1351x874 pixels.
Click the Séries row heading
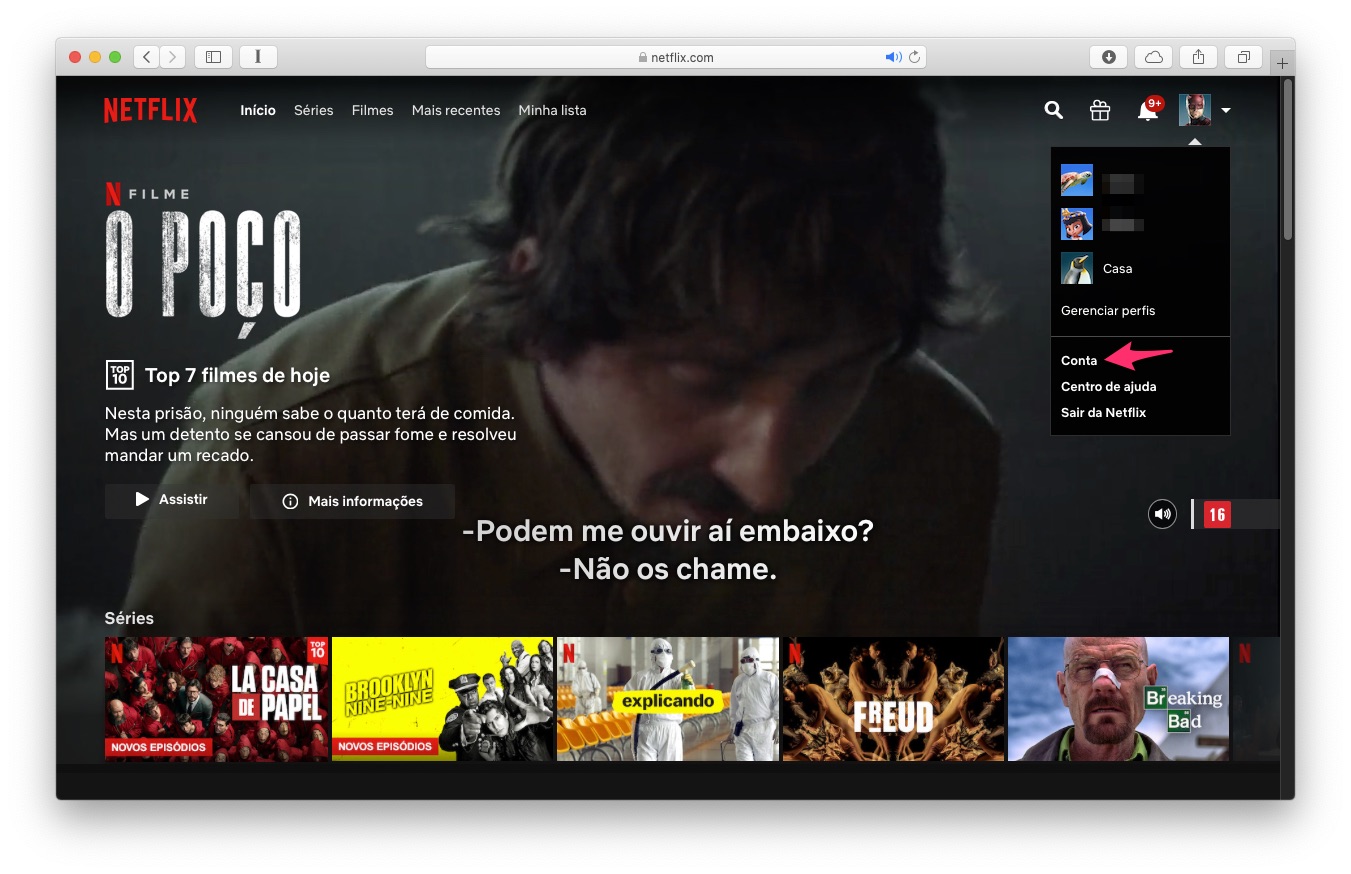click(x=129, y=618)
